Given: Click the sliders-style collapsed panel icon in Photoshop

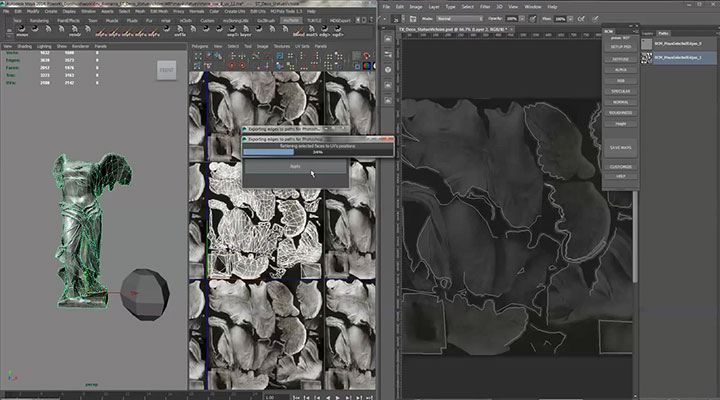Looking at the screenshot, I should pos(388,54).
